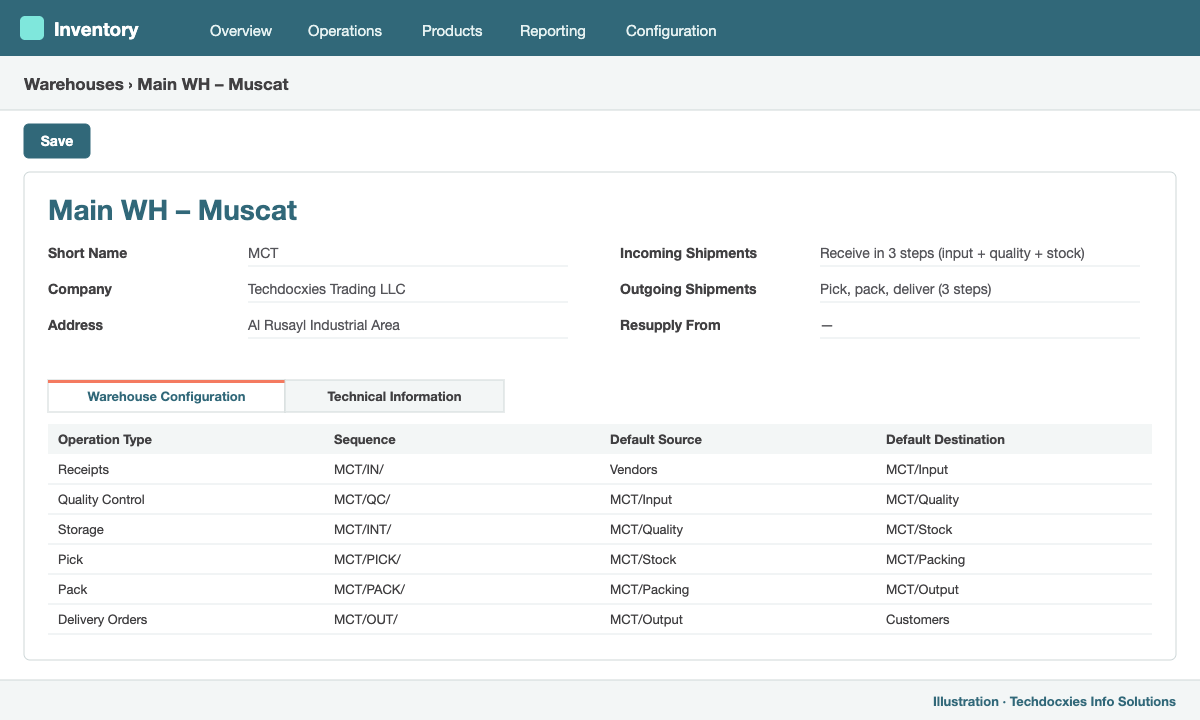Open Outgoing Shipments selection field
This screenshot has width=1200, height=720.
tap(980, 289)
